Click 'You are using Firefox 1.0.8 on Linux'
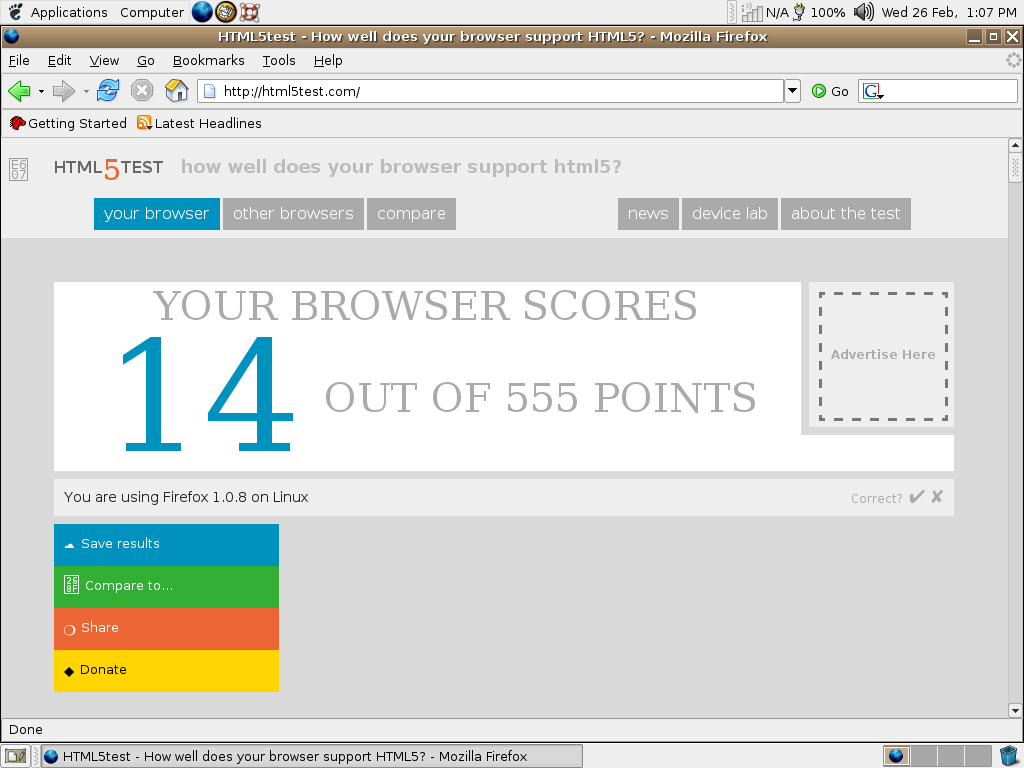 click(x=186, y=498)
